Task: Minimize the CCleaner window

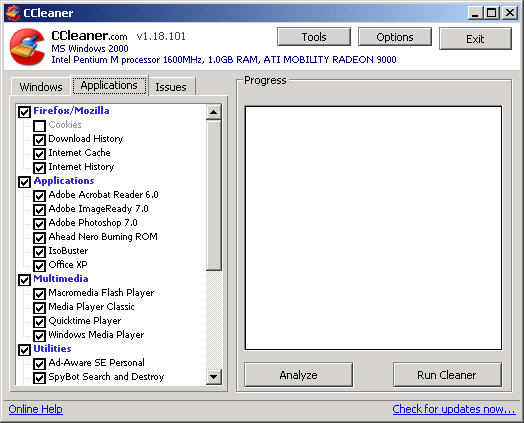Action: pyautogui.click(x=475, y=13)
